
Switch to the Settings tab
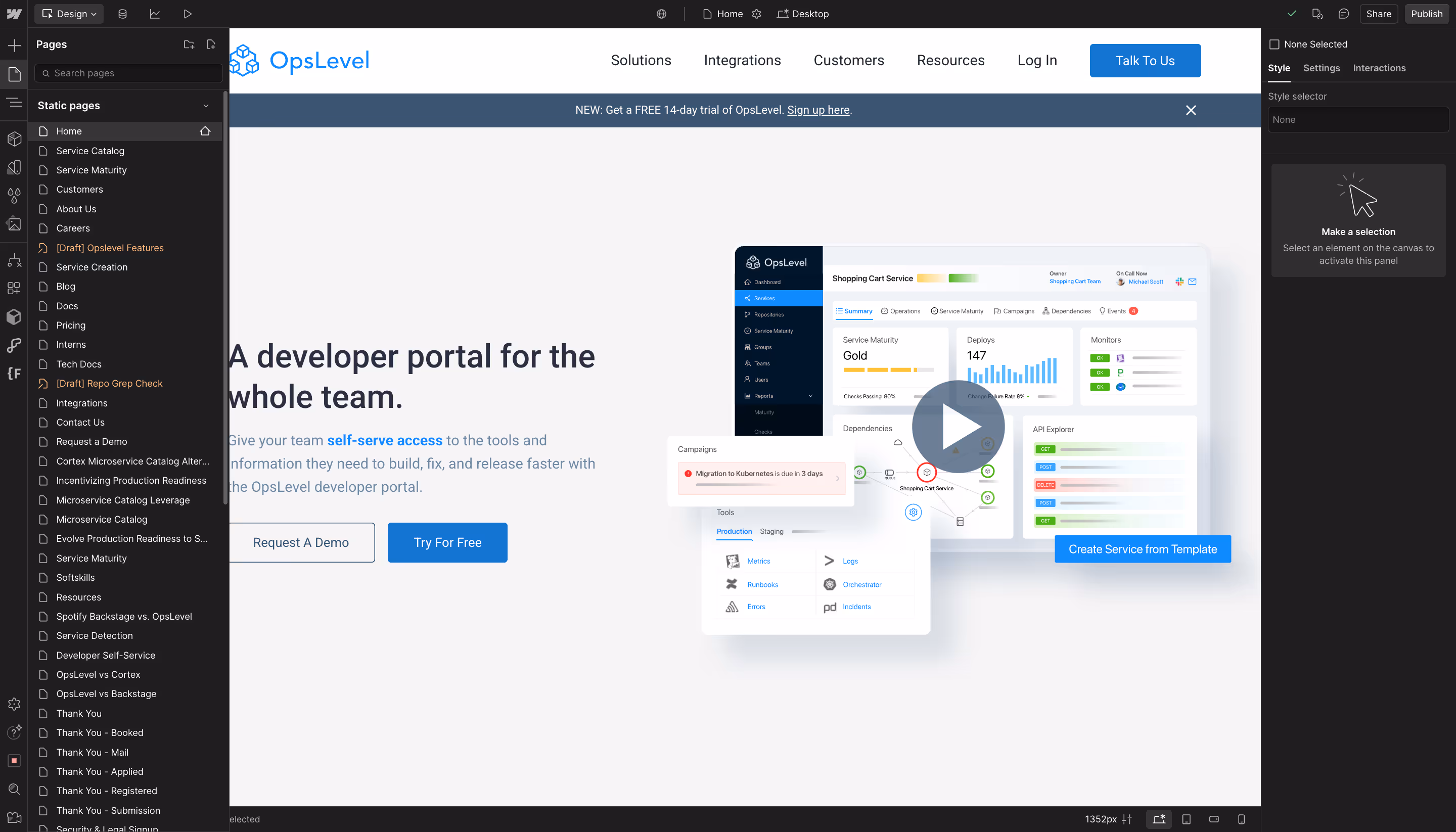click(x=1321, y=68)
